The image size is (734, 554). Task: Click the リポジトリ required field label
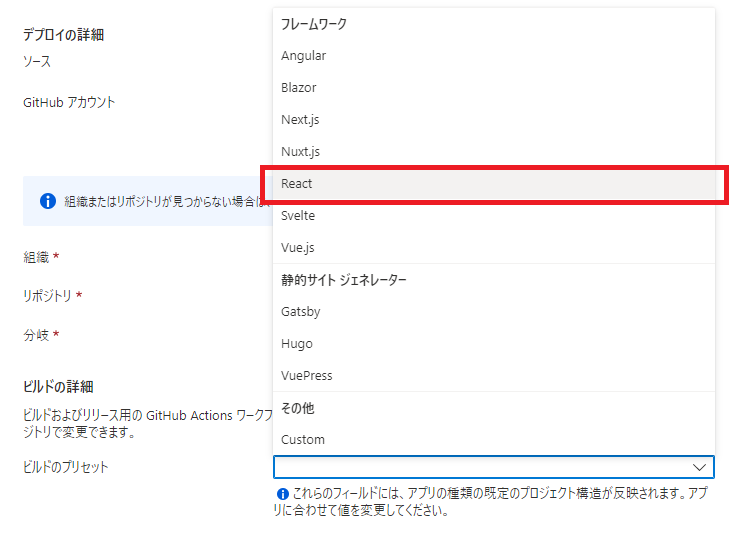coord(52,295)
